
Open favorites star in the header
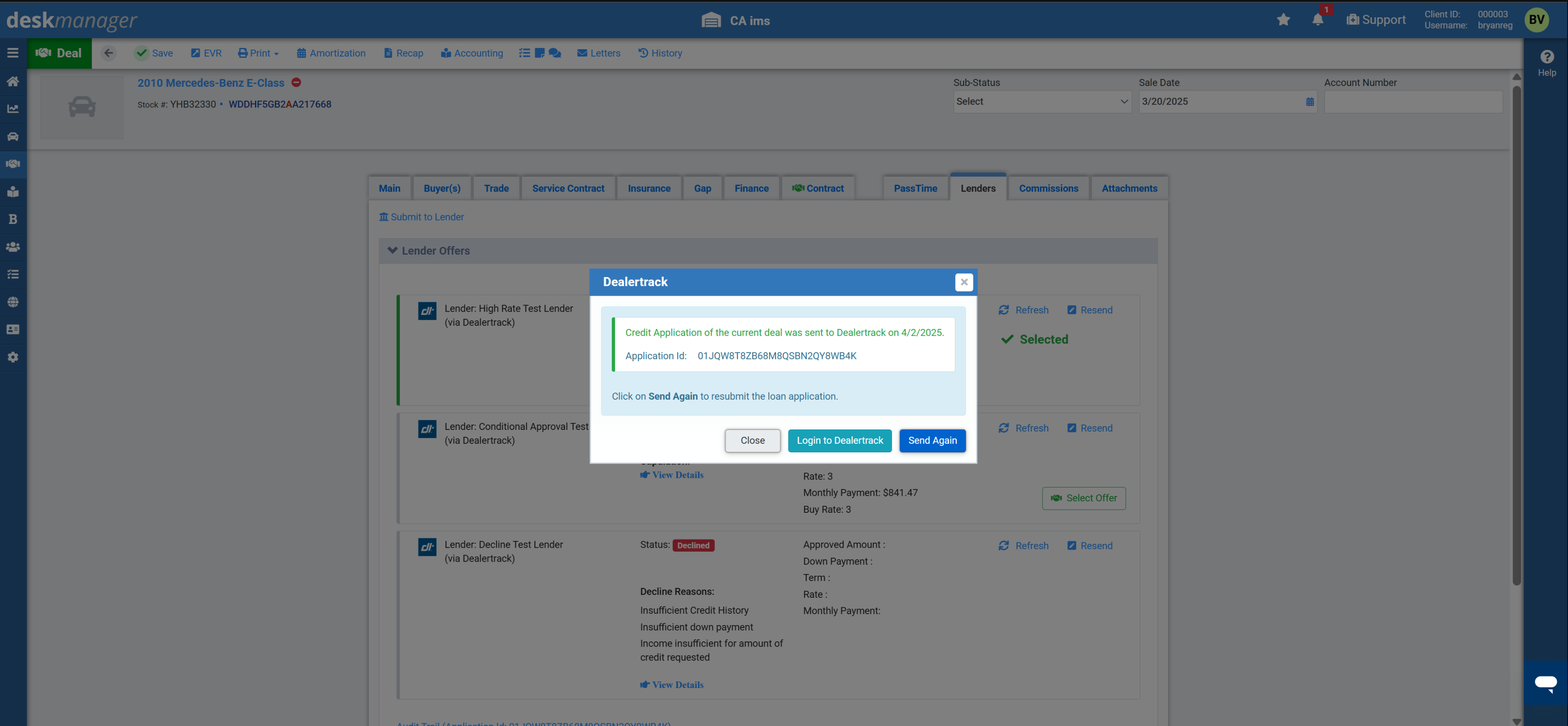pos(1284,20)
